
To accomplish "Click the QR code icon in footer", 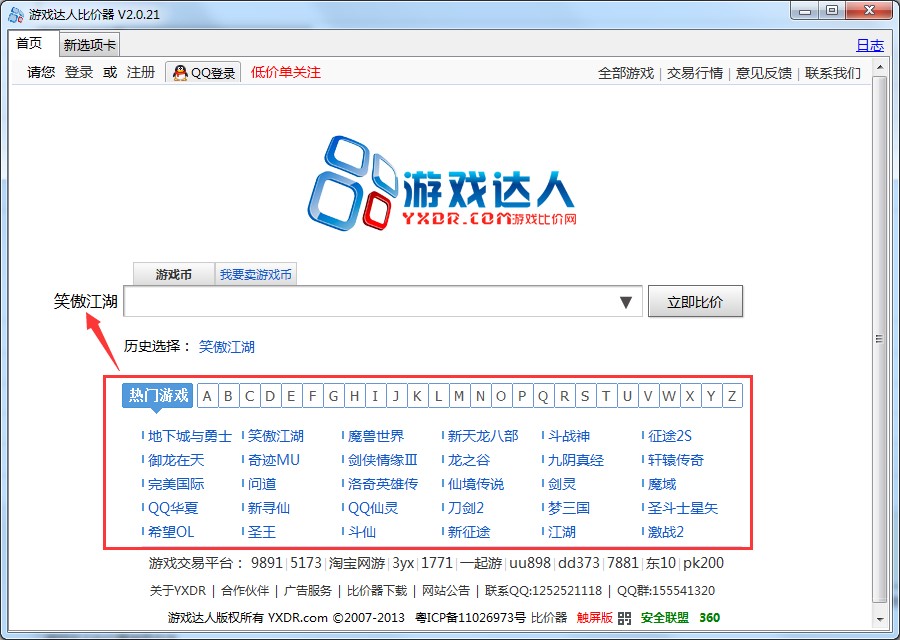I will pyautogui.click(x=624, y=618).
